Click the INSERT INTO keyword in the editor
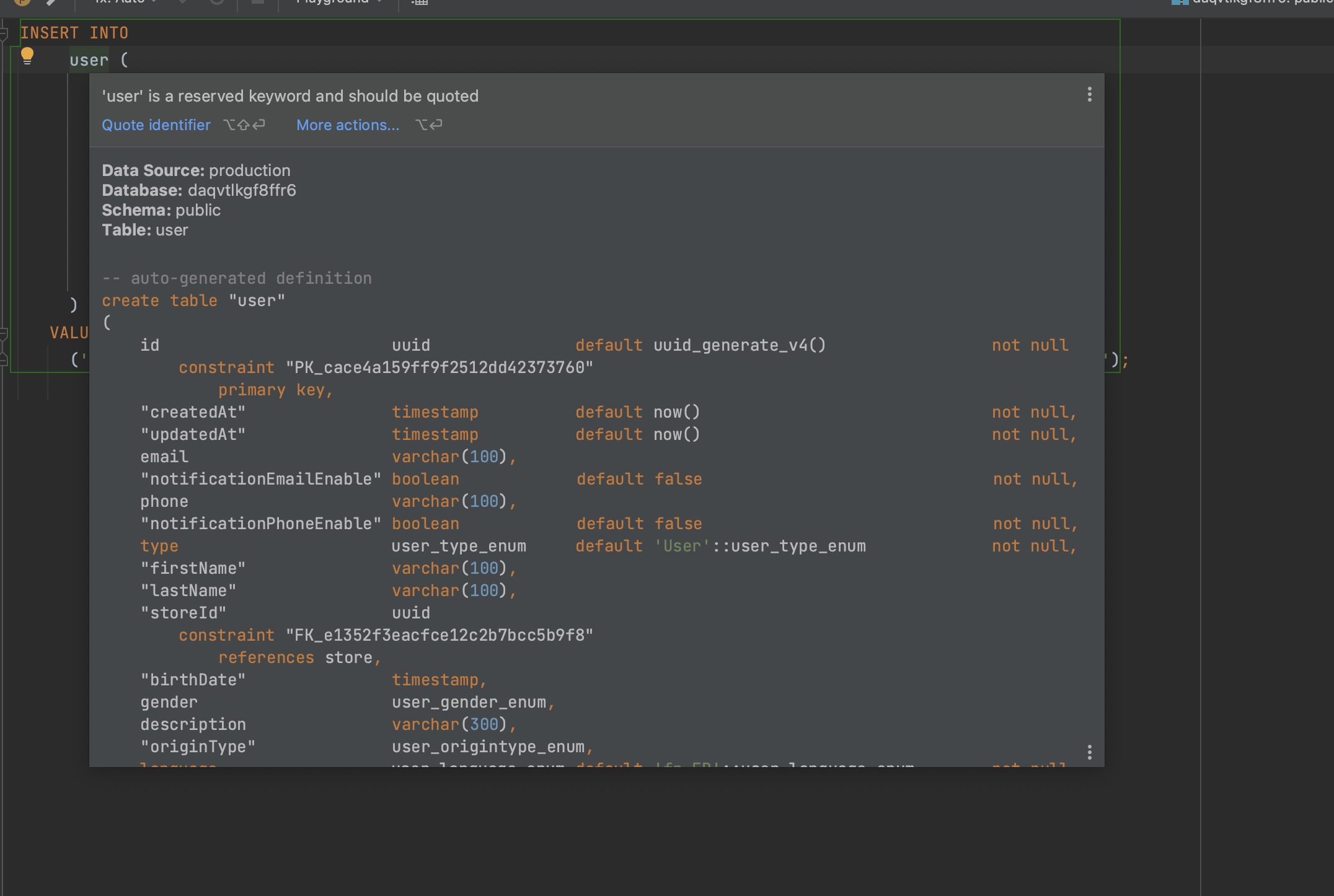The height and width of the screenshot is (896, 1334). (x=76, y=32)
